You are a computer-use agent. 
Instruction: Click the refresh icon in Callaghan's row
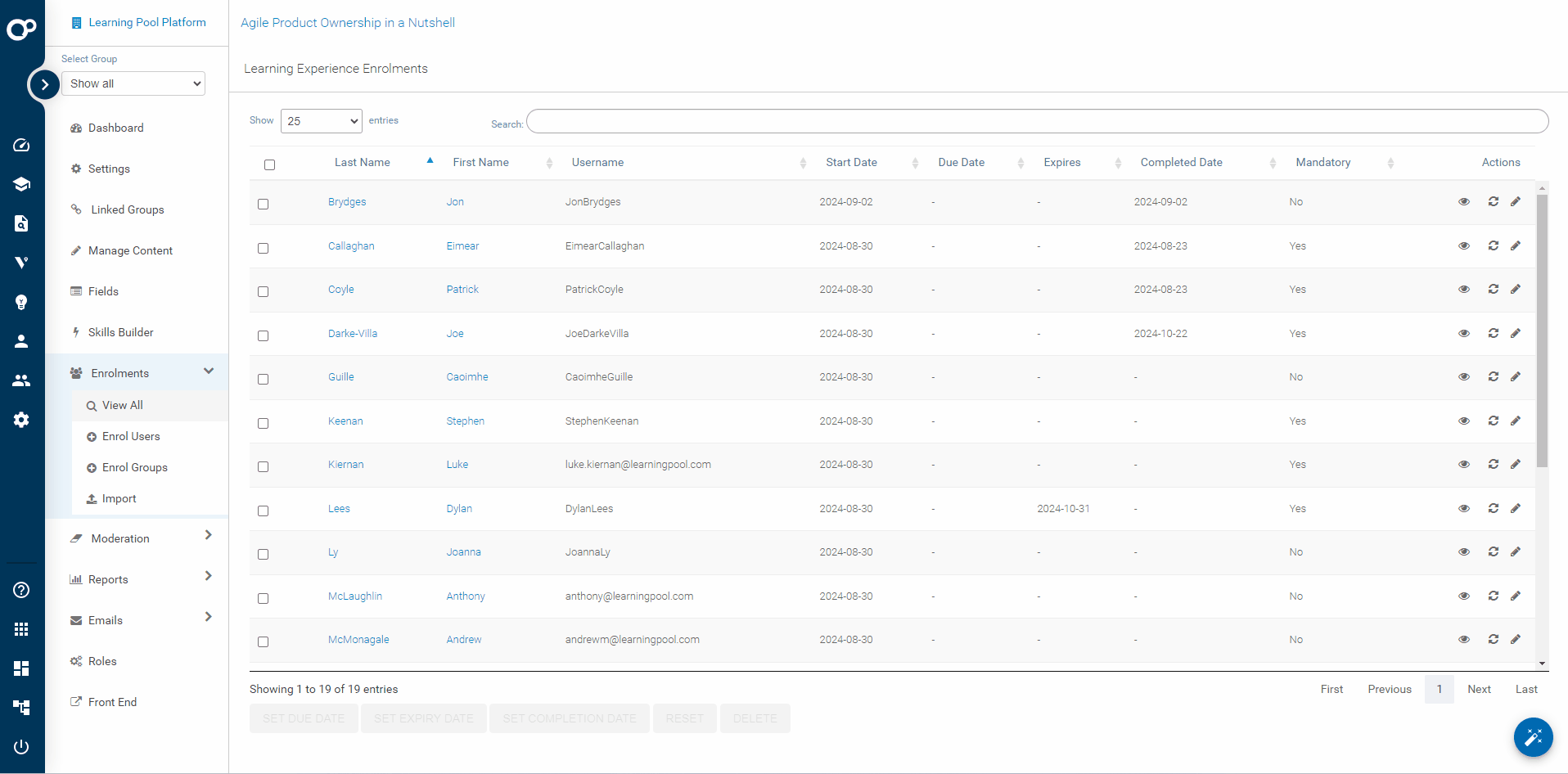tap(1493, 245)
